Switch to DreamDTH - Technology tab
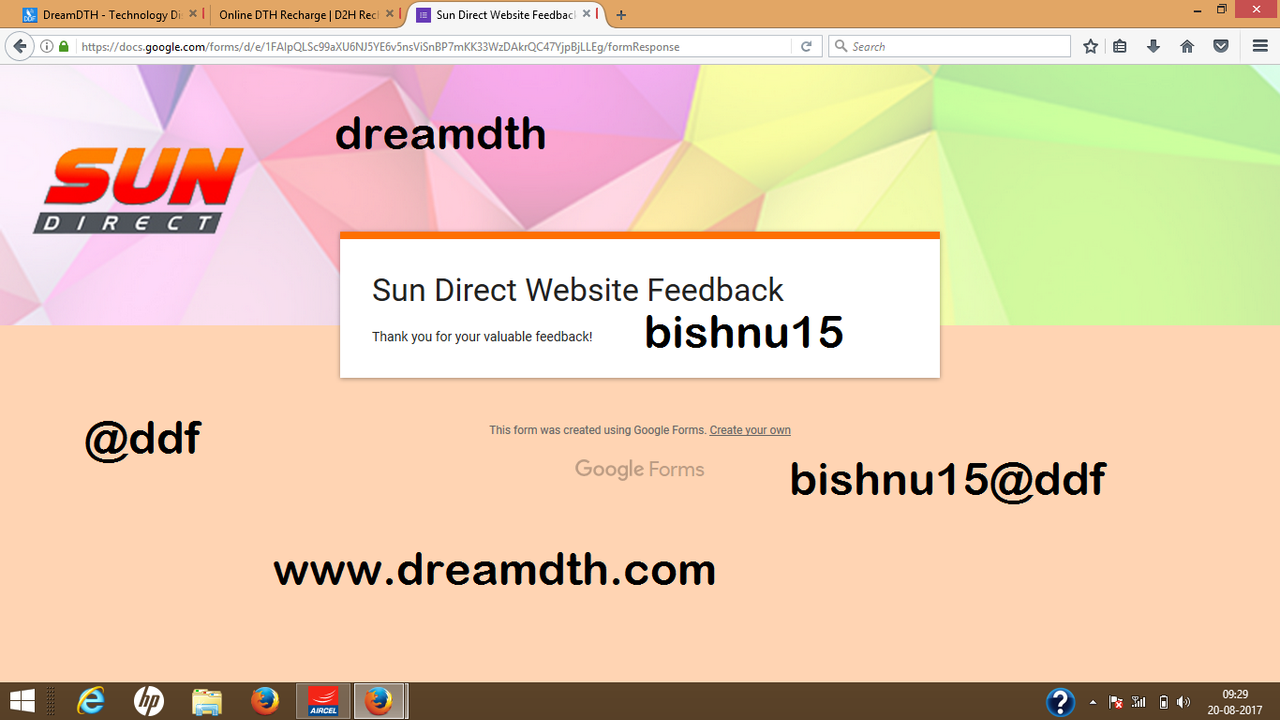Screen dimensions: 1280x720 [x=111, y=15]
